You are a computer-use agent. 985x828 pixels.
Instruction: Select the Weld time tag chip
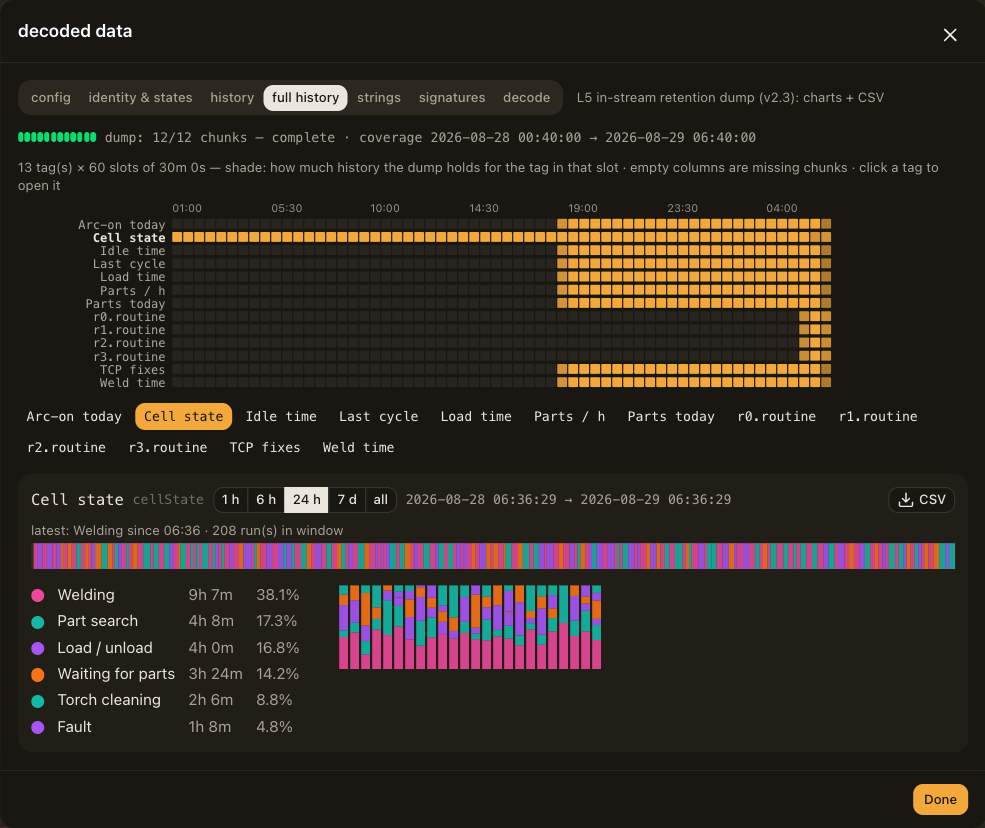click(358, 447)
